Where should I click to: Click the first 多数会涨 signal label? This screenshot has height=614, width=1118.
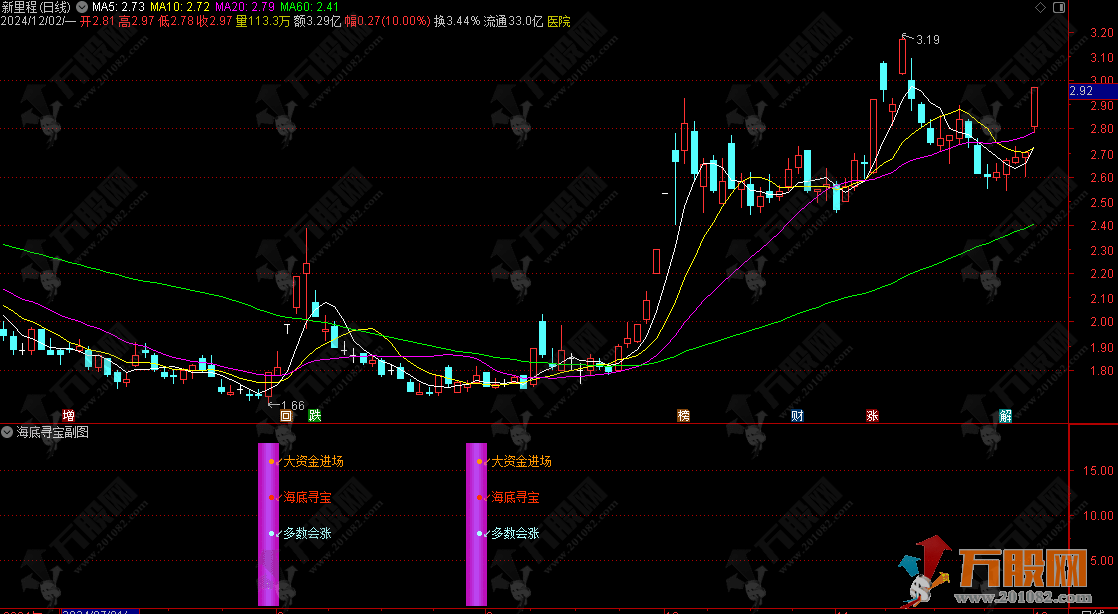click(307, 533)
